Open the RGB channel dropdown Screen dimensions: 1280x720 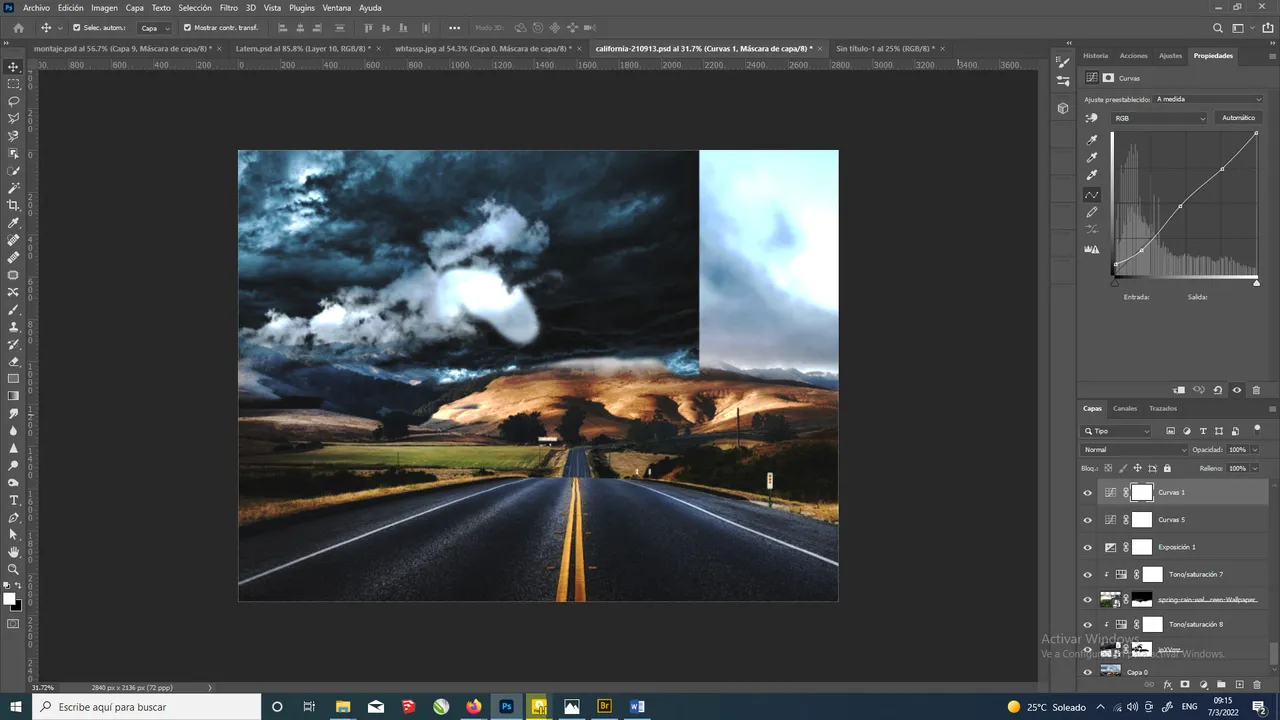[x=1160, y=118]
